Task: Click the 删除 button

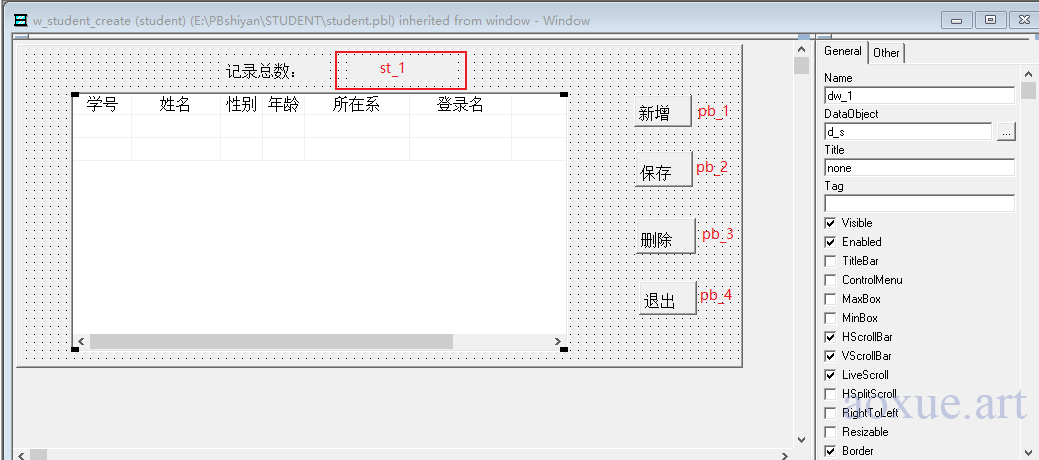Action: point(665,237)
